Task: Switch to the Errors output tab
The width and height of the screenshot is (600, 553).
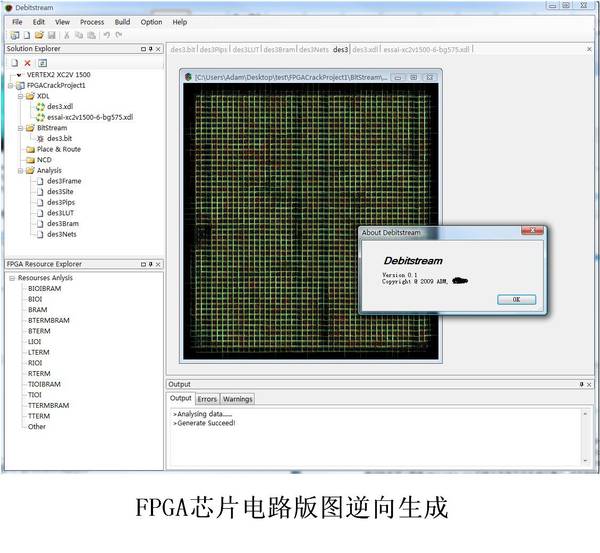Action: (206, 399)
